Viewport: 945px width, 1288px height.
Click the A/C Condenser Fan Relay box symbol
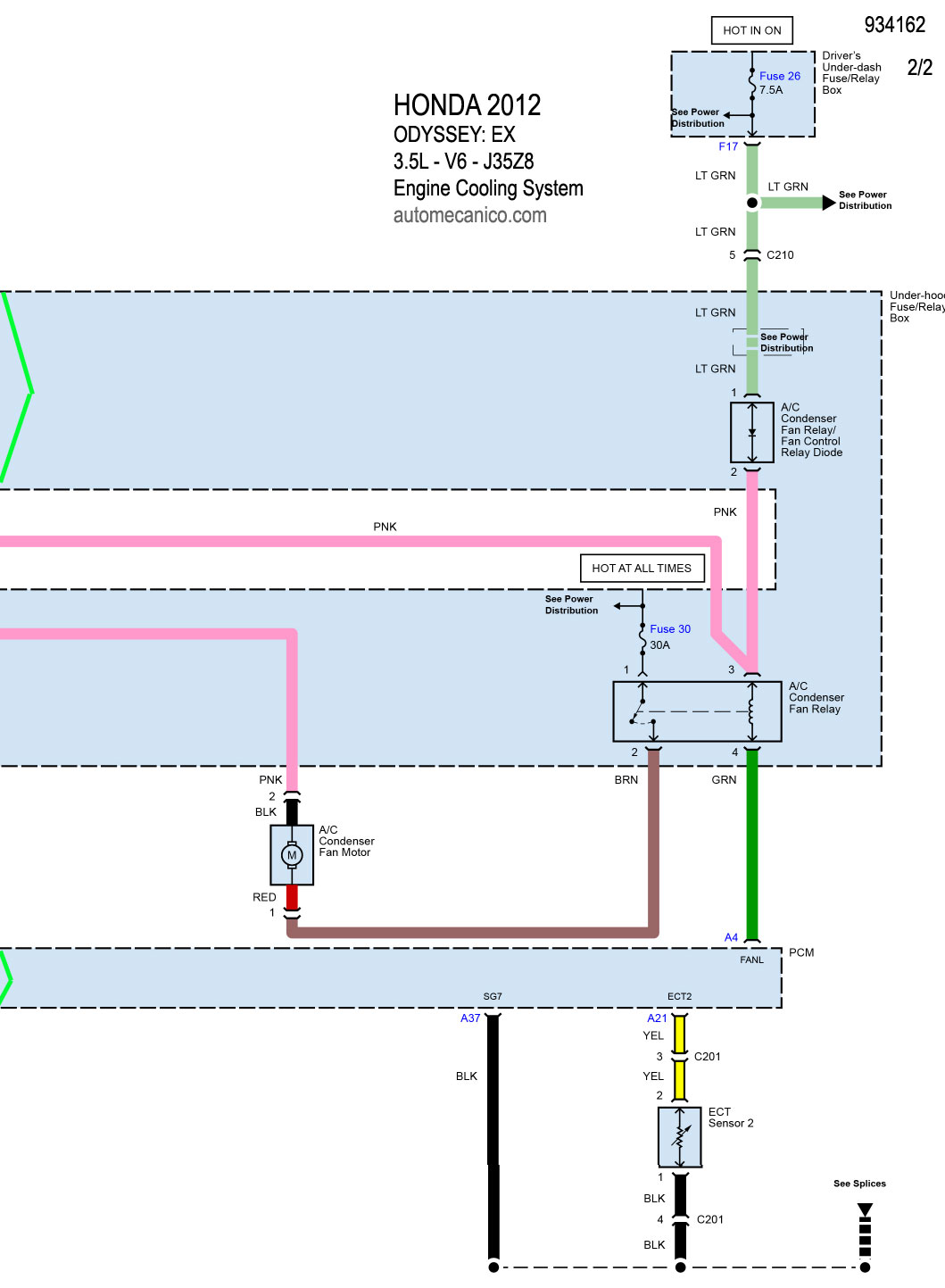tap(697, 711)
